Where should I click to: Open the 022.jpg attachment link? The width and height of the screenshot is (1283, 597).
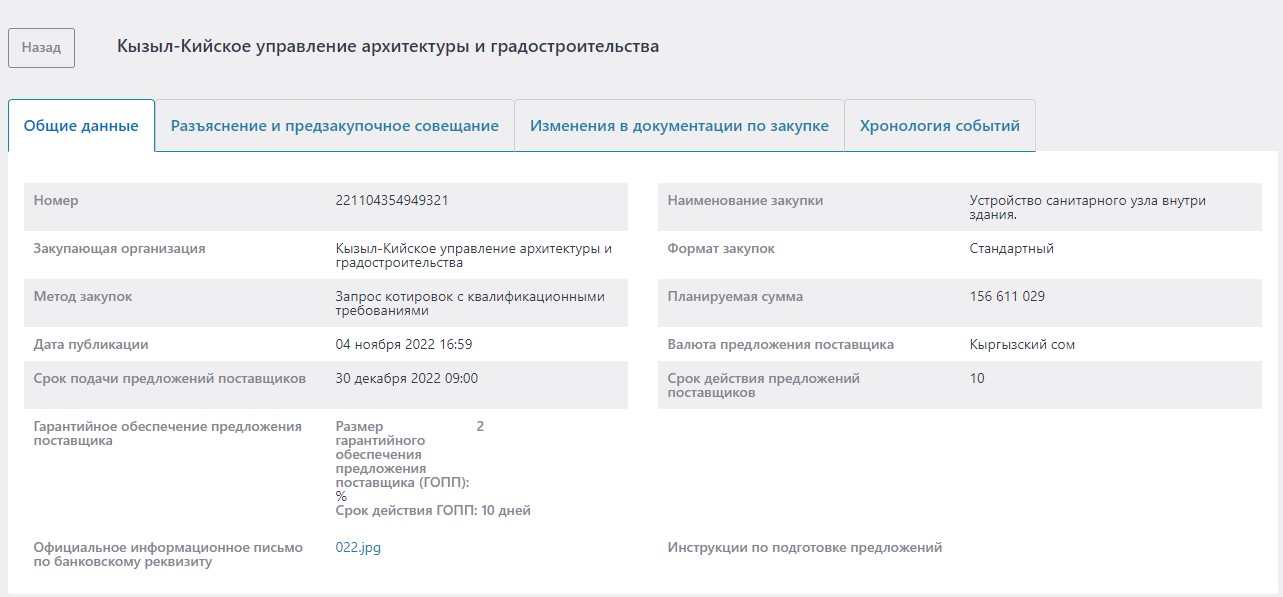point(358,547)
